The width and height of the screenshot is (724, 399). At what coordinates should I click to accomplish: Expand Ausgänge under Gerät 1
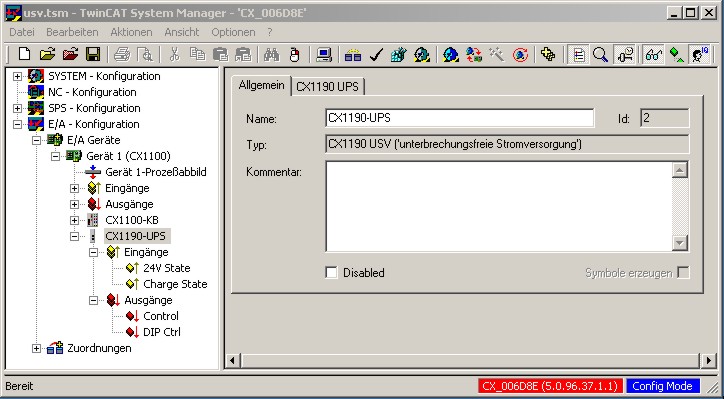[x=74, y=205]
